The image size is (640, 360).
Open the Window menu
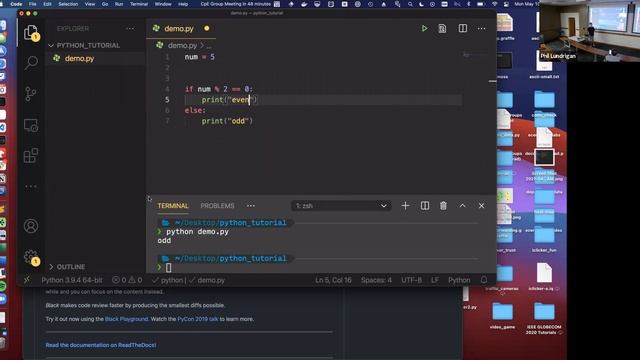pos(163,4)
